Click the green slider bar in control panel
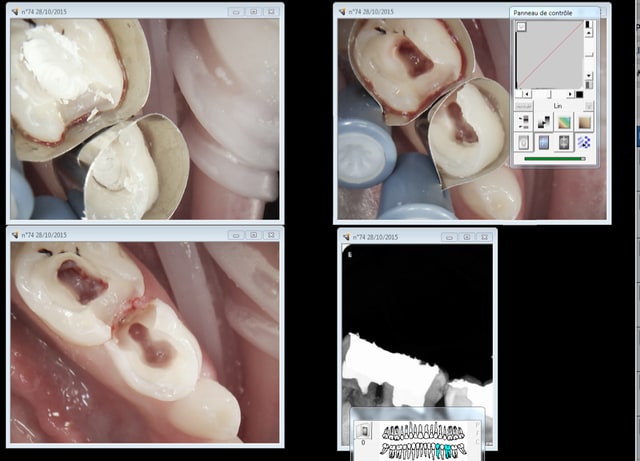 (553, 158)
